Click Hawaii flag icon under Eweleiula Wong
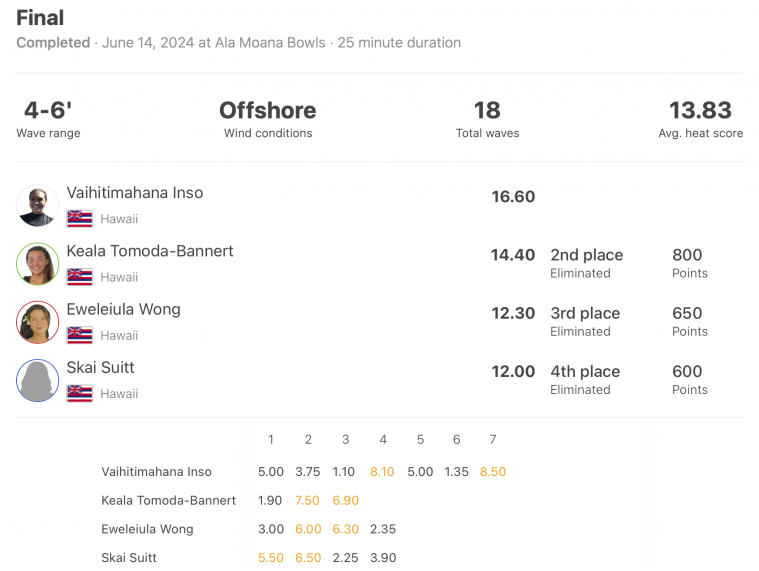The image size is (759, 571). tap(79, 335)
